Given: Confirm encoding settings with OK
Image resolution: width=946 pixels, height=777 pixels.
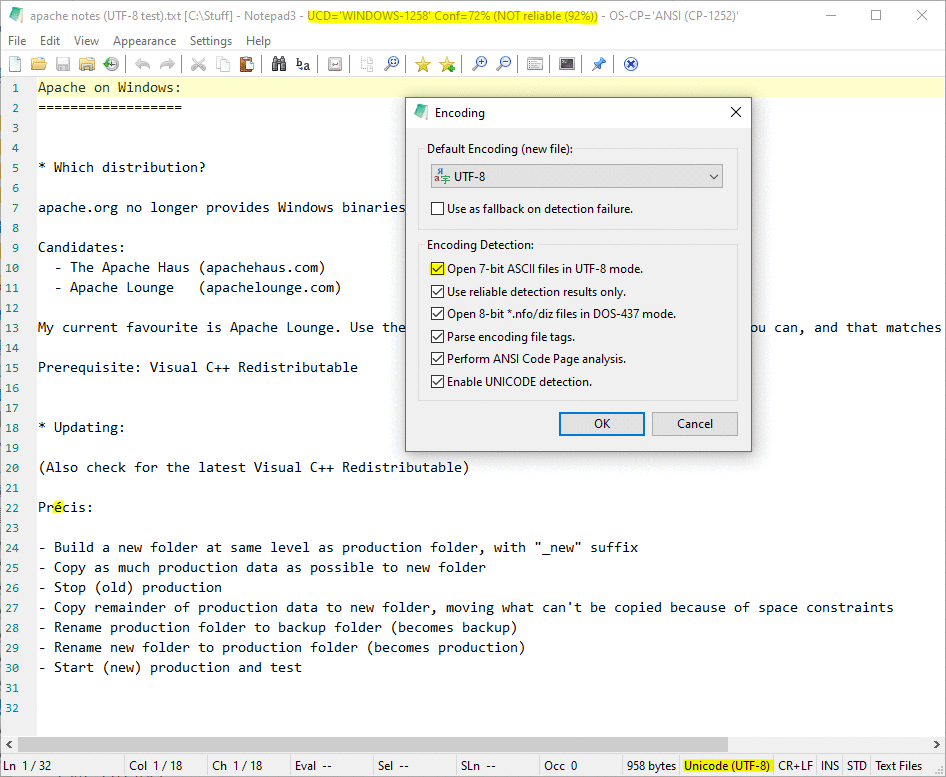Looking at the screenshot, I should click(x=601, y=423).
